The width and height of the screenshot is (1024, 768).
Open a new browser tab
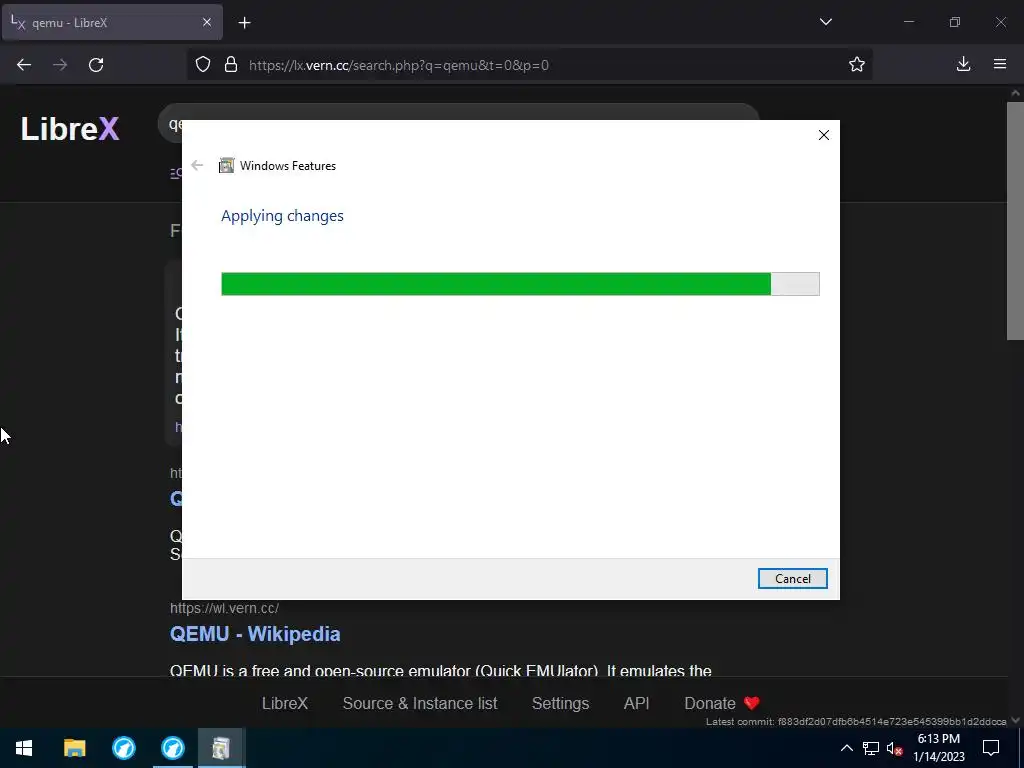point(244,23)
